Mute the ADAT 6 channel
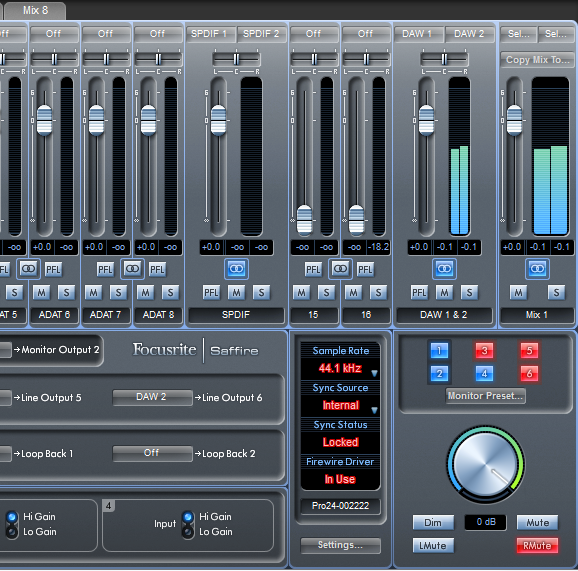The width and height of the screenshot is (578, 571). click(42, 293)
